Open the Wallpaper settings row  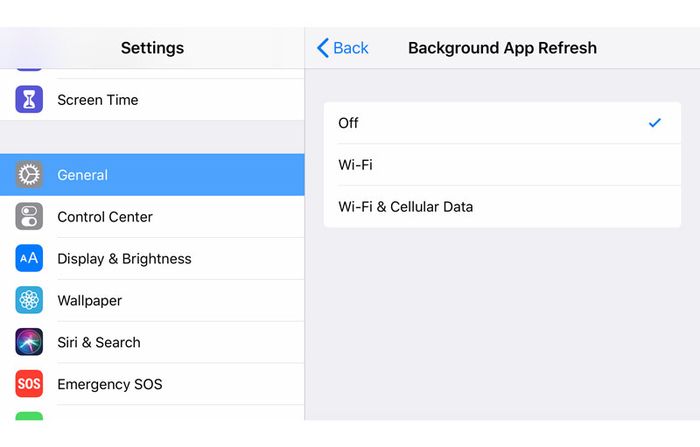tap(152, 301)
